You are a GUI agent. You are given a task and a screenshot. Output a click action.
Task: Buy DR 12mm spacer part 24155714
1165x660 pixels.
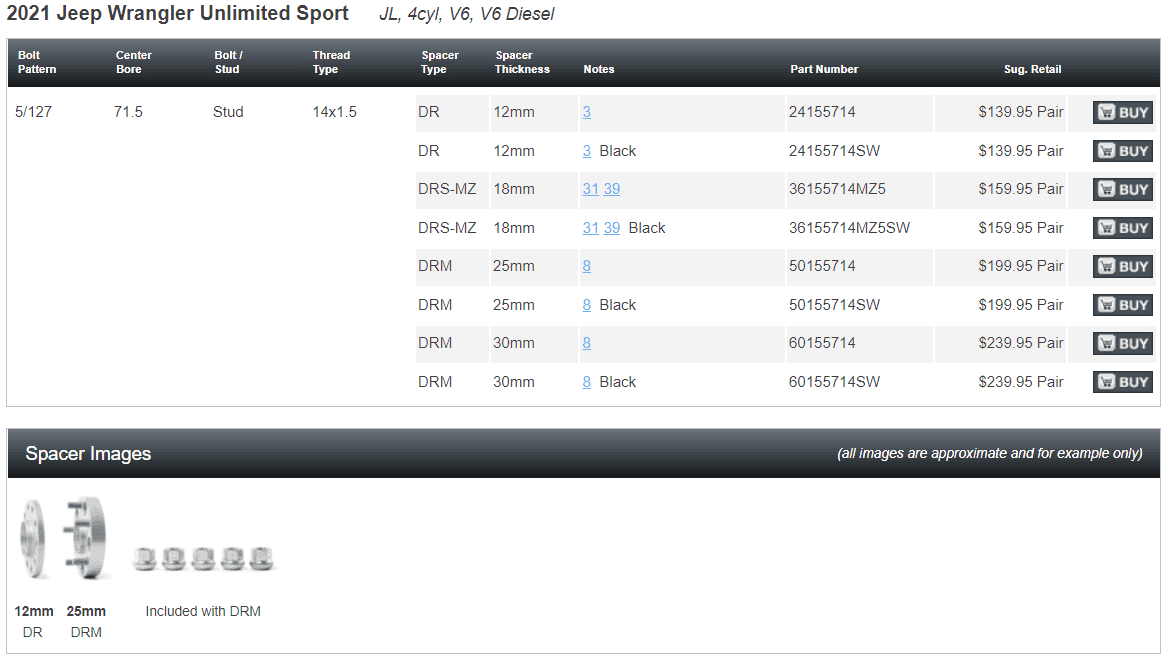[1122, 112]
